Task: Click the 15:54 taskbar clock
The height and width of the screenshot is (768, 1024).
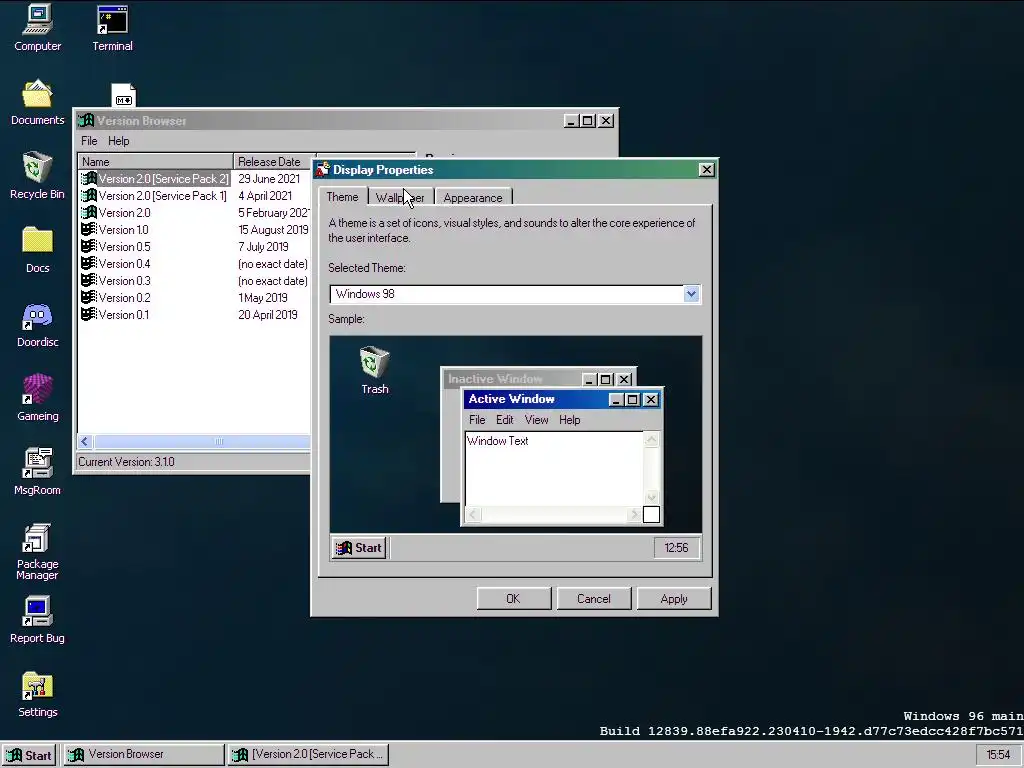Action: click(999, 755)
